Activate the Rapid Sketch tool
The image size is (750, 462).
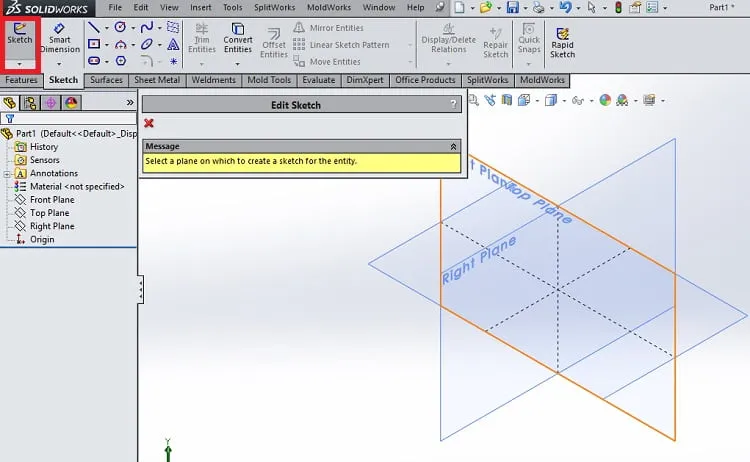pyautogui.click(x=562, y=43)
